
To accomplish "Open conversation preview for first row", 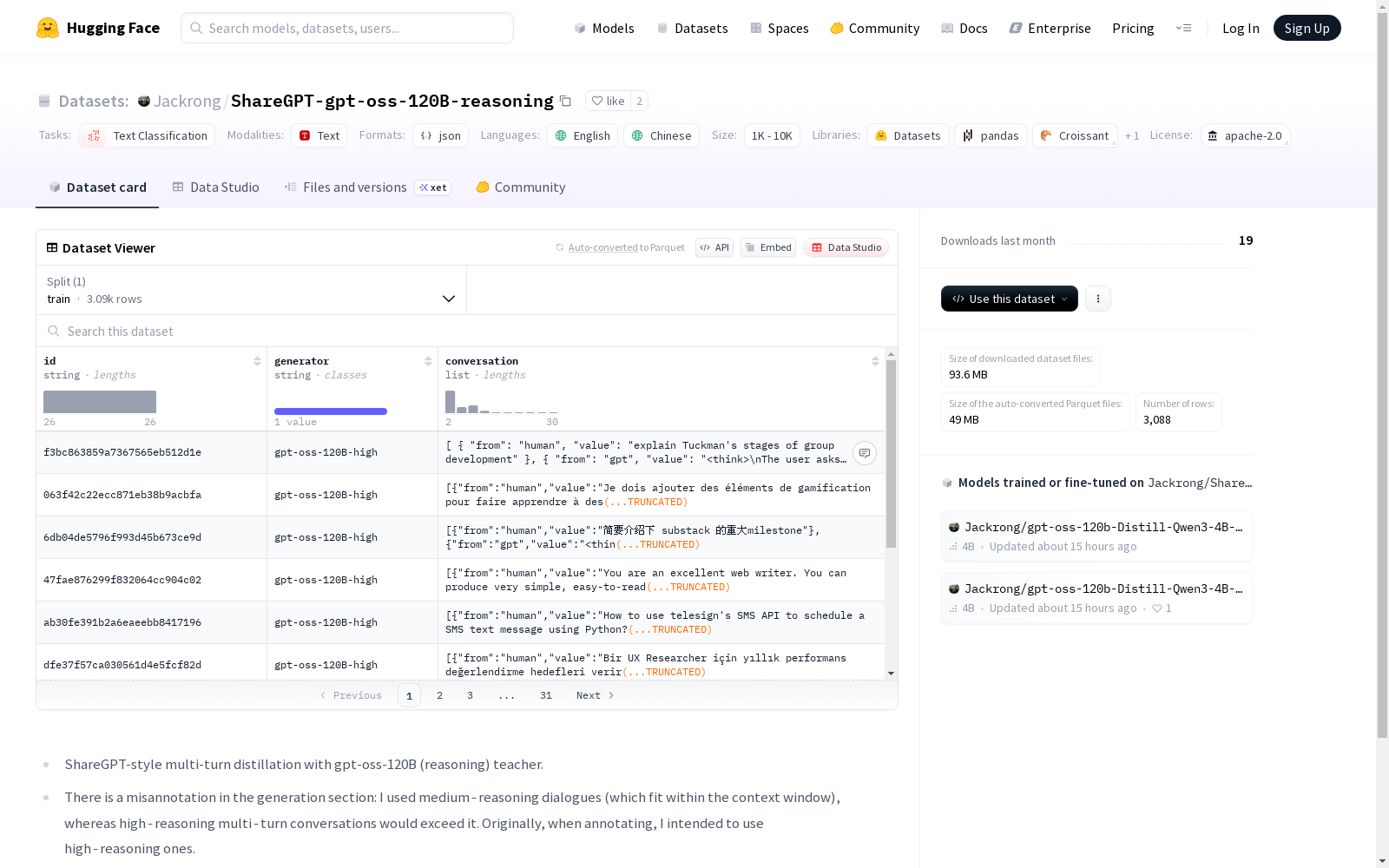I will pyautogui.click(x=865, y=453).
